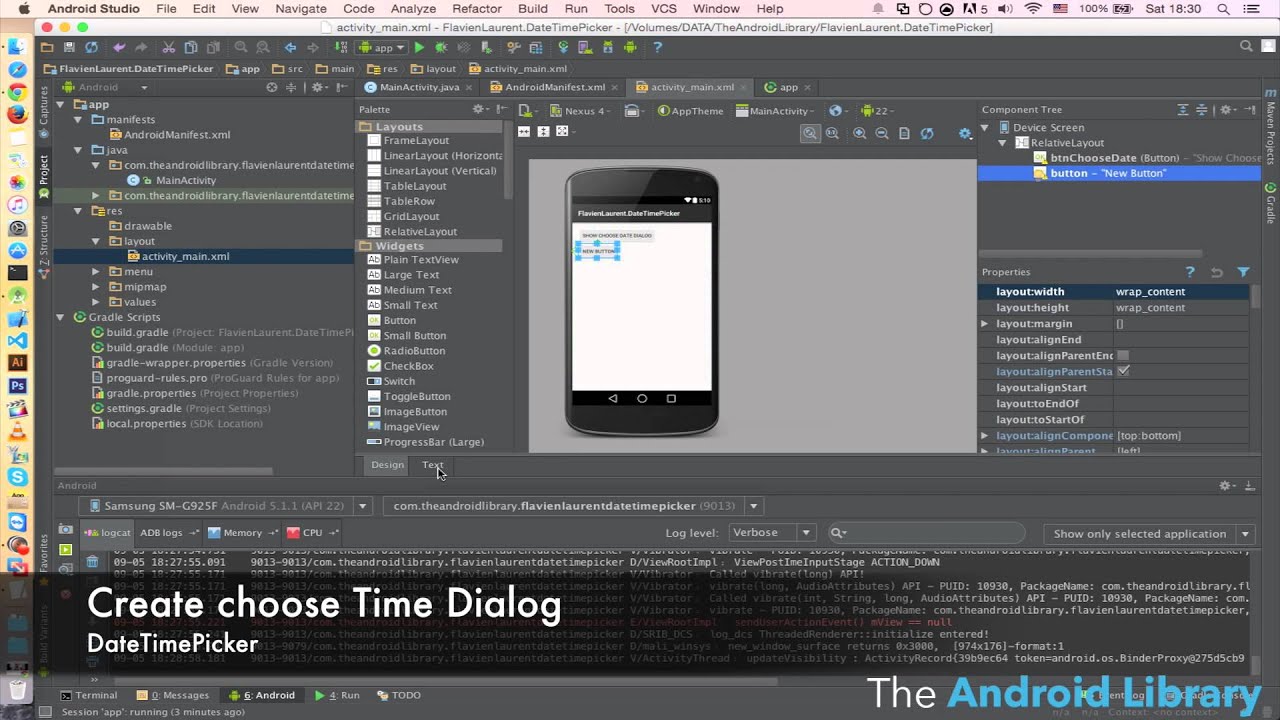Image resolution: width=1280 pixels, height=720 pixels.
Task: Switch to AndroidManifest.xml tab
Action: 555,87
